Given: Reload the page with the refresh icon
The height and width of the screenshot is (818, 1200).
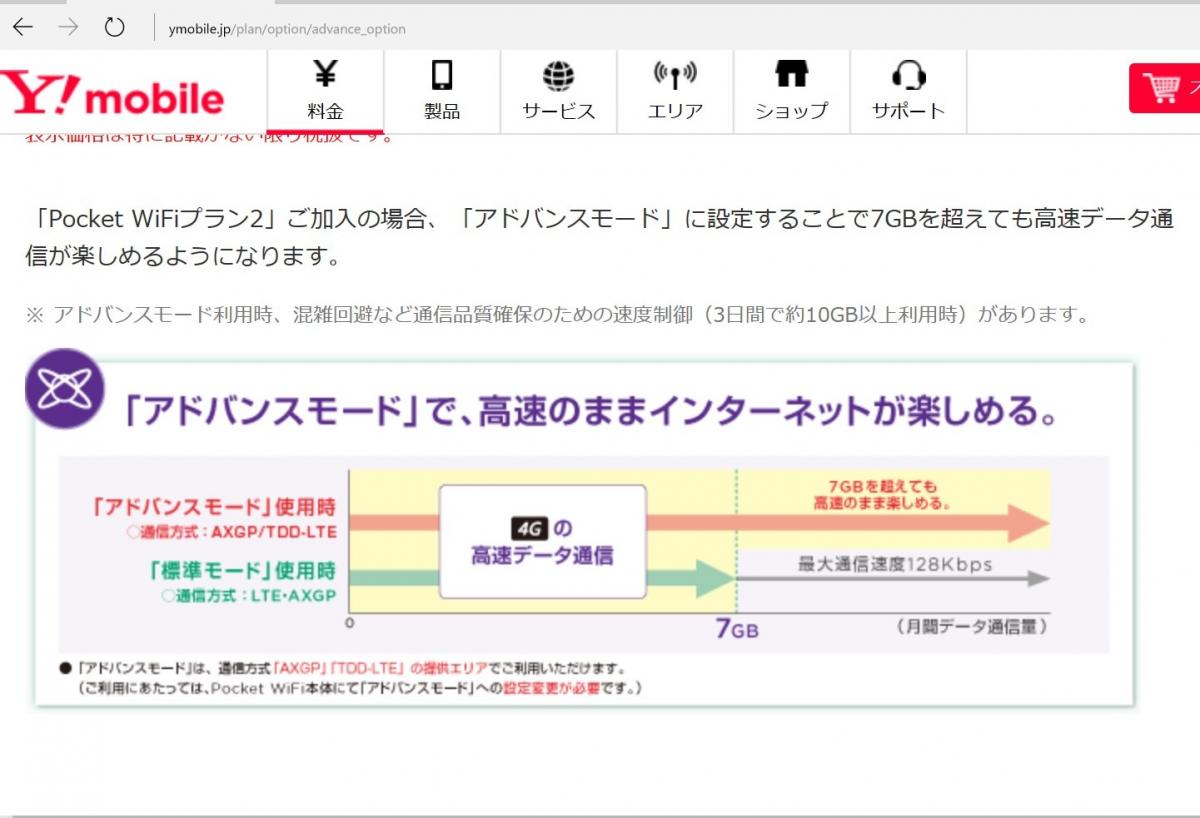Looking at the screenshot, I should pyautogui.click(x=114, y=28).
